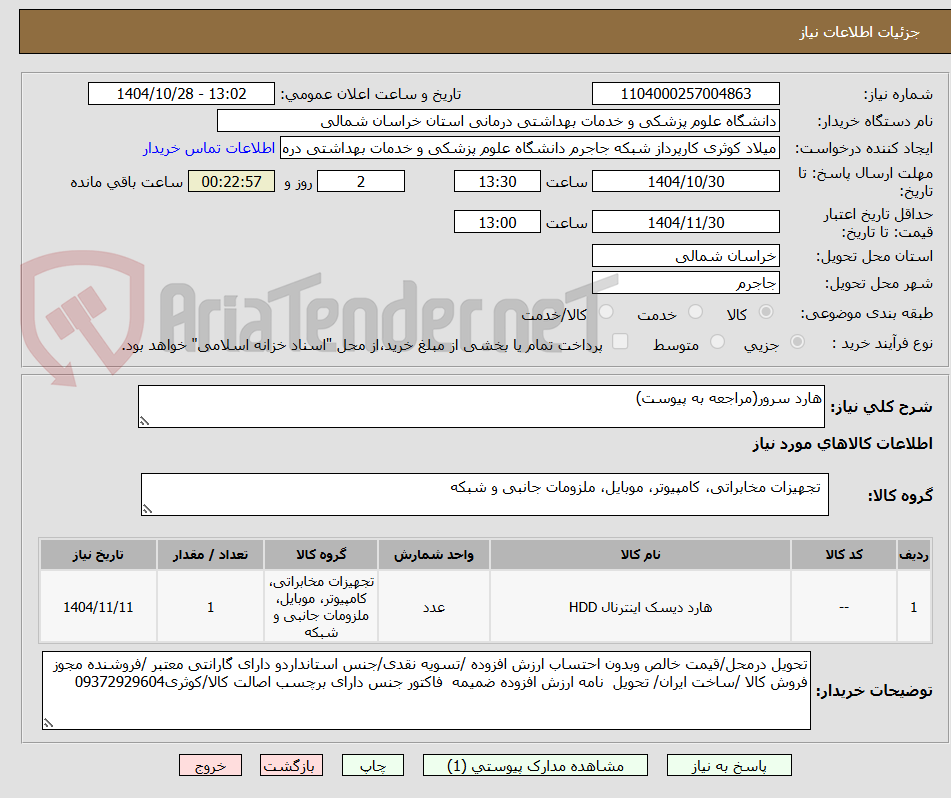Viewport: 951px width, 798px height.
Task: Click the need date 1404/11/11 cell
Action: tap(98, 607)
